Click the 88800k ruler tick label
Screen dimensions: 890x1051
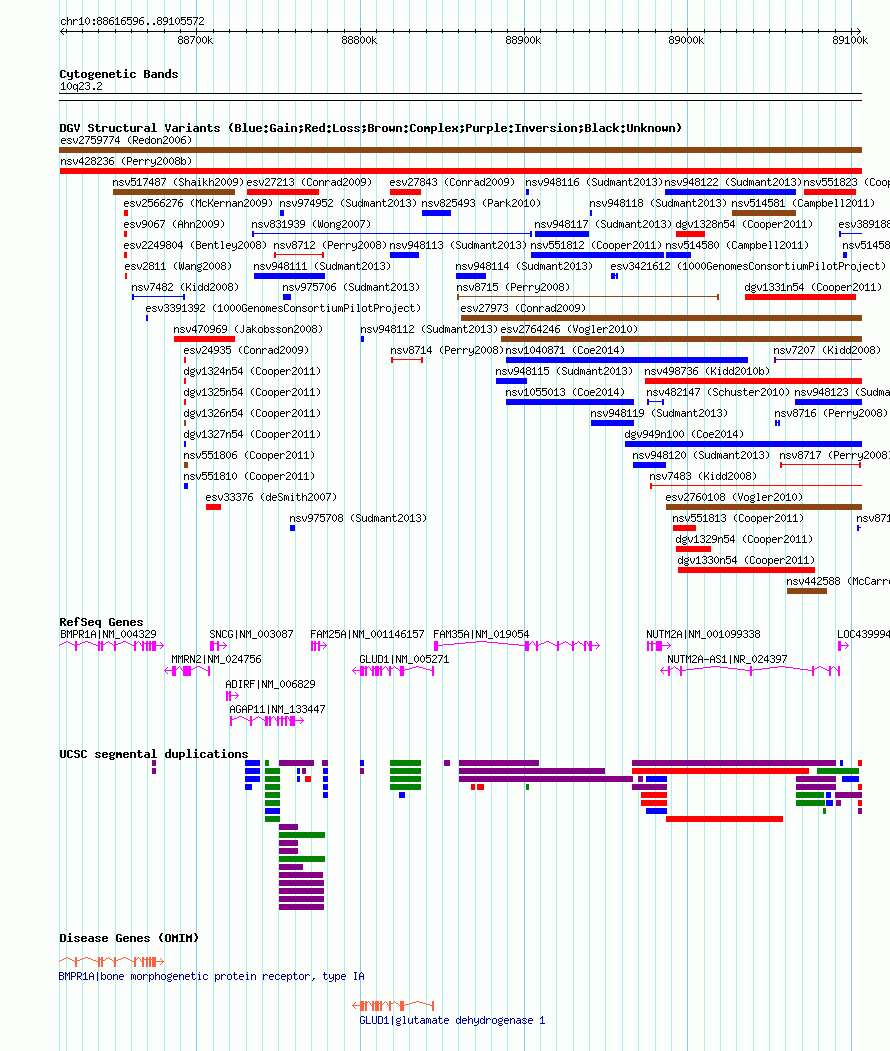pos(359,40)
